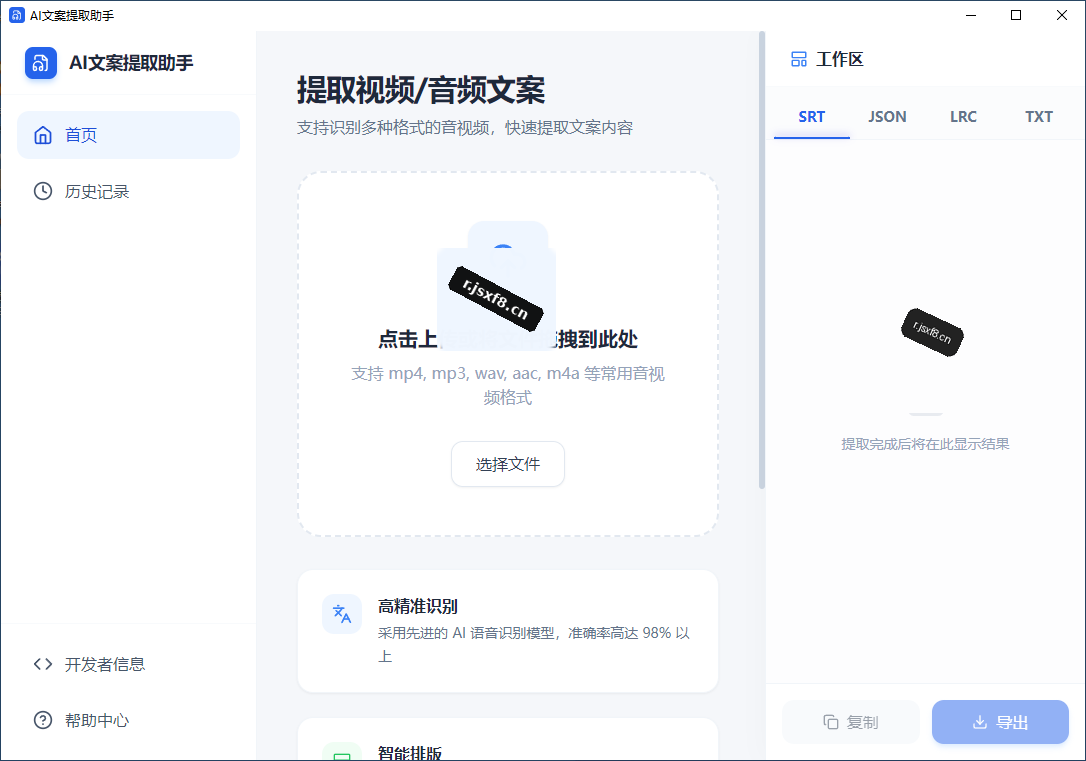Click the code brackets icon for 开发者信息
This screenshot has height=761, width=1086.
click(x=43, y=664)
